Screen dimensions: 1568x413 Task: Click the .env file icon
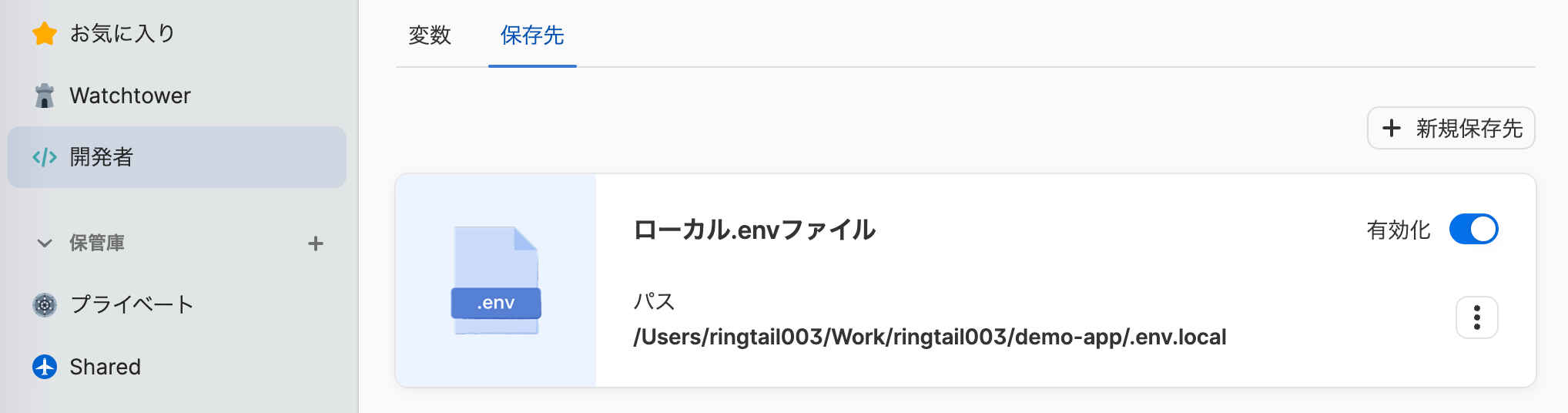(496, 280)
